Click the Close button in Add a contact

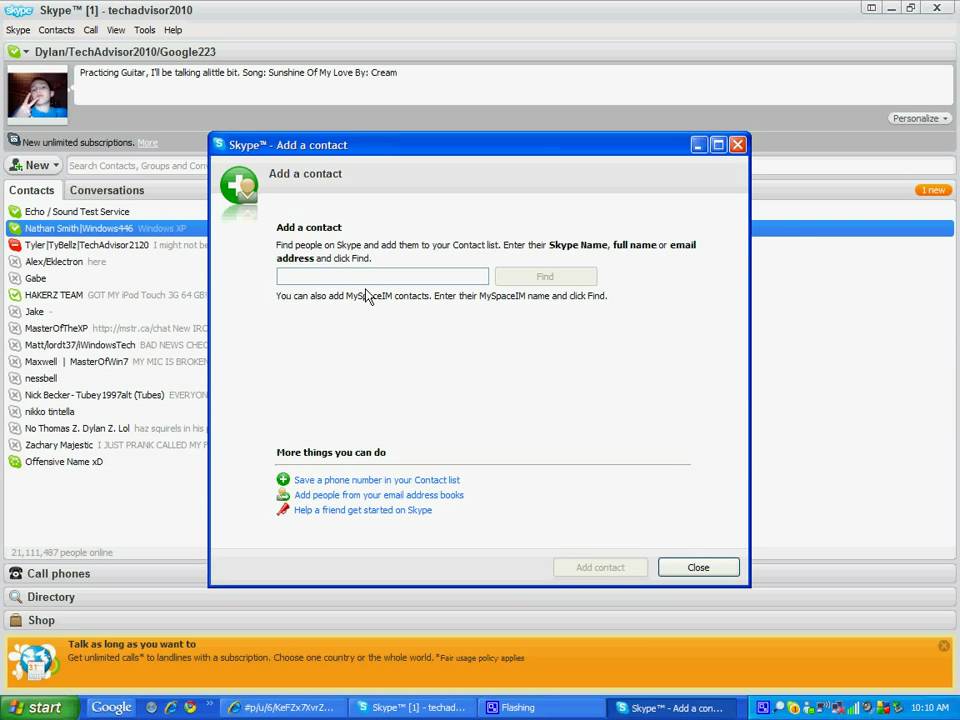point(699,568)
